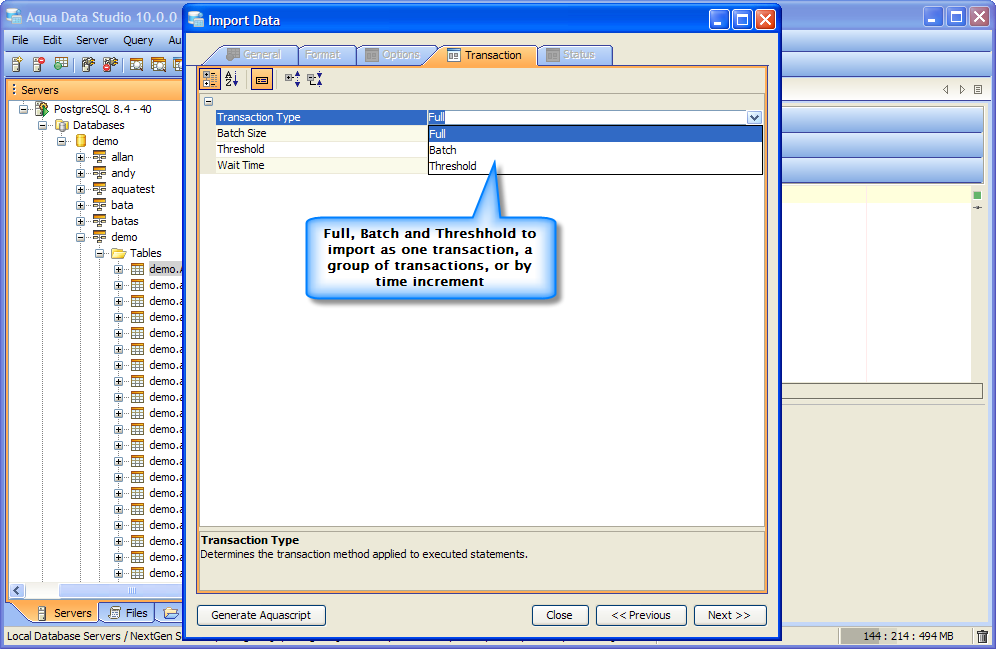Click the Register Server toolbar icon

(x=17, y=64)
